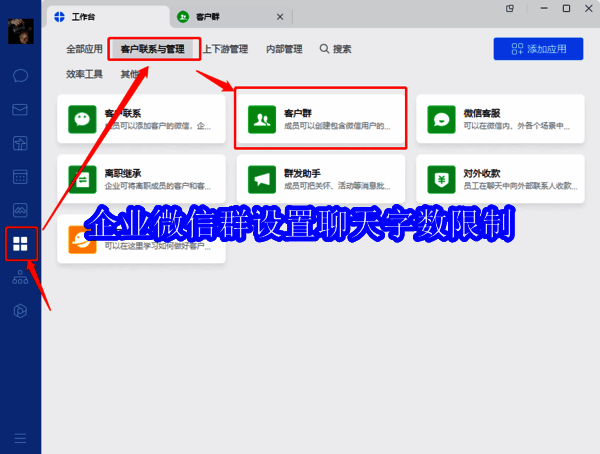The width and height of the screenshot is (600, 454).
Task: Click description '员工在聊天中向外部联系人收款...'
Action: (520, 186)
